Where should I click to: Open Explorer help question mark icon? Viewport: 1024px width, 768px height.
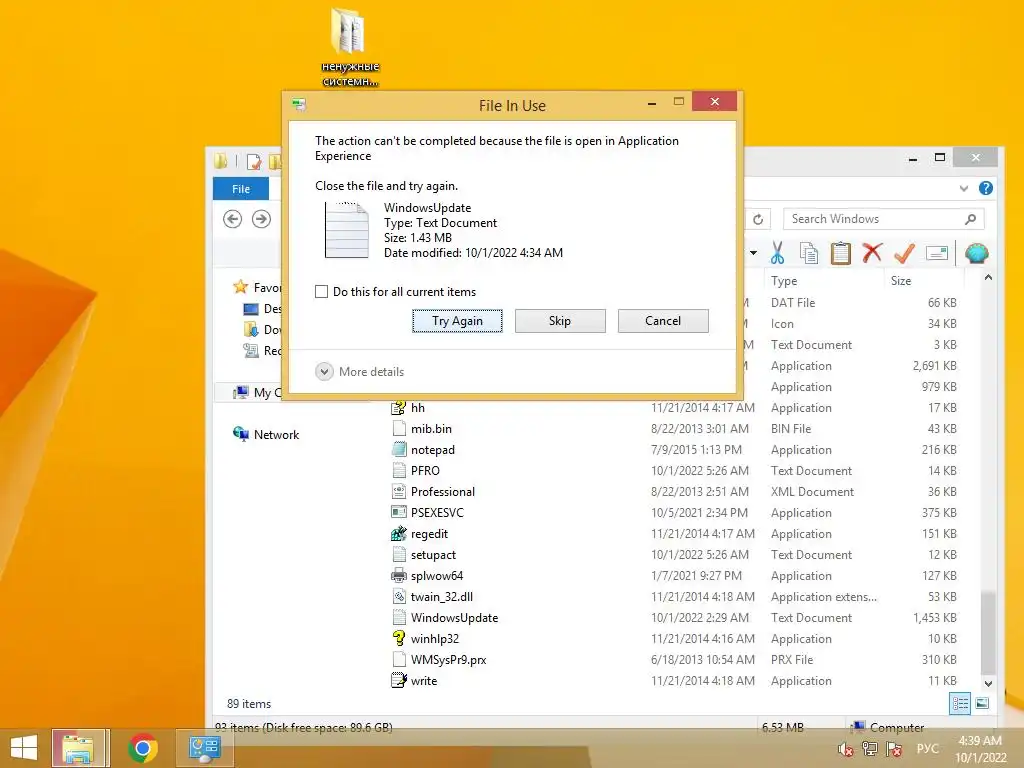(x=985, y=188)
